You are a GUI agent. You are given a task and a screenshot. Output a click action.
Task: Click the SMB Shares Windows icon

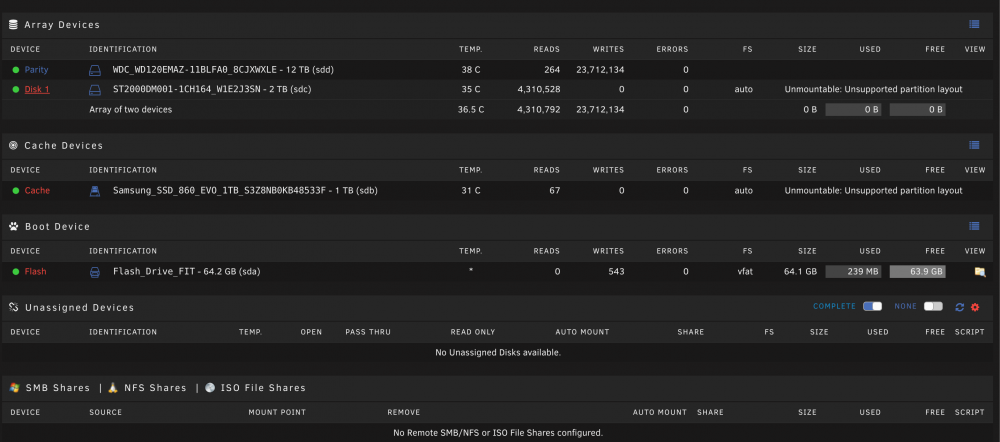pos(15,388)
